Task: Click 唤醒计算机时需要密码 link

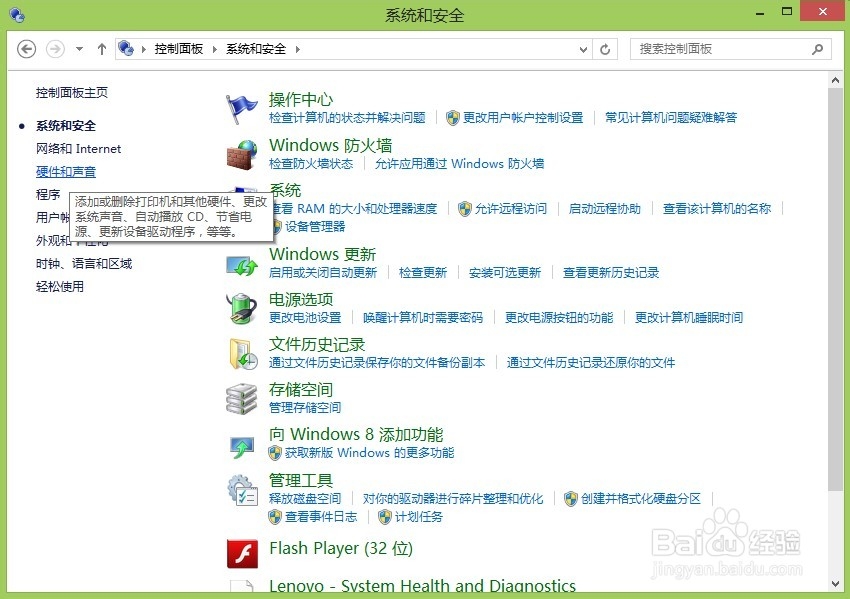Action: (423, 318)
